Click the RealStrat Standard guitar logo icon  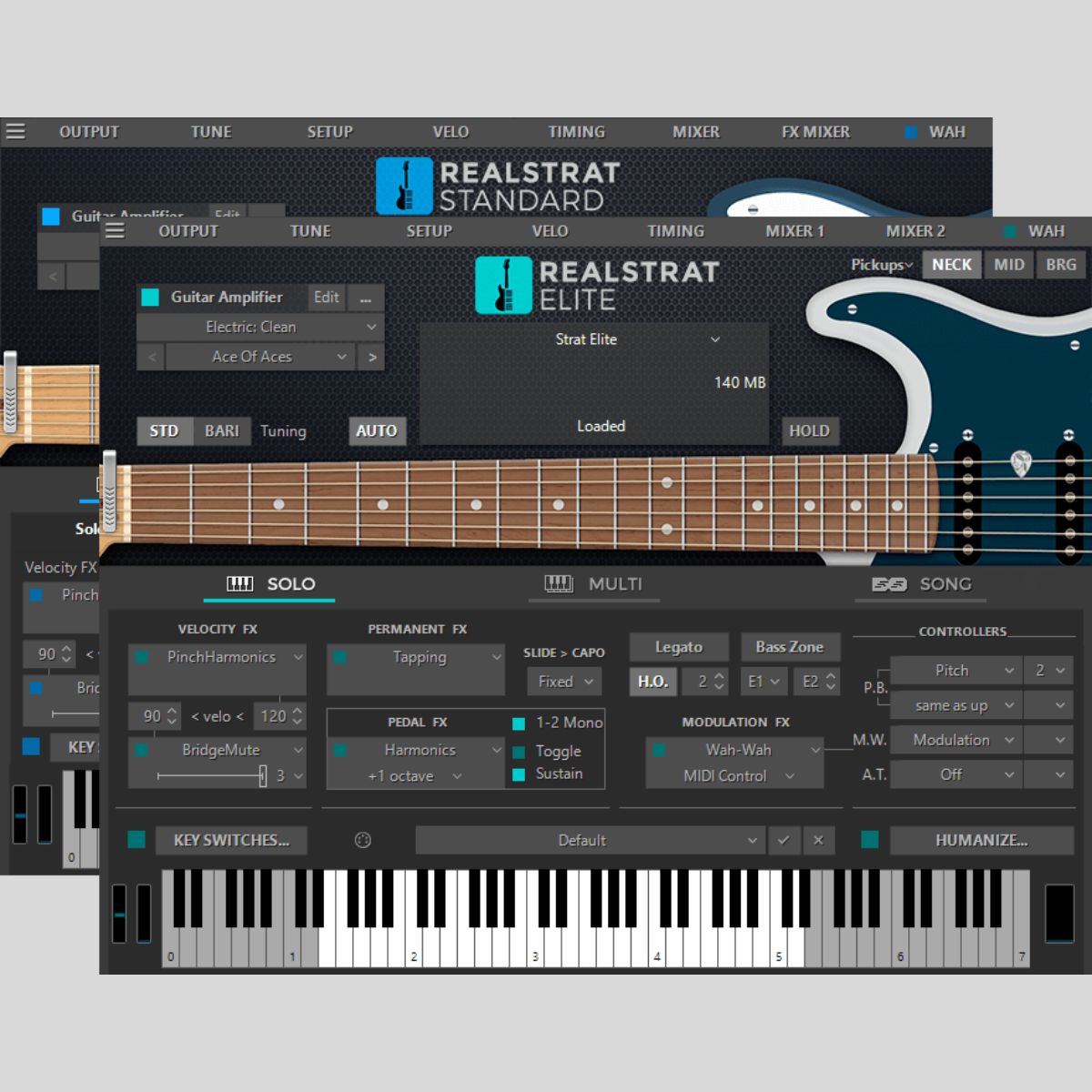pos(404,186)
